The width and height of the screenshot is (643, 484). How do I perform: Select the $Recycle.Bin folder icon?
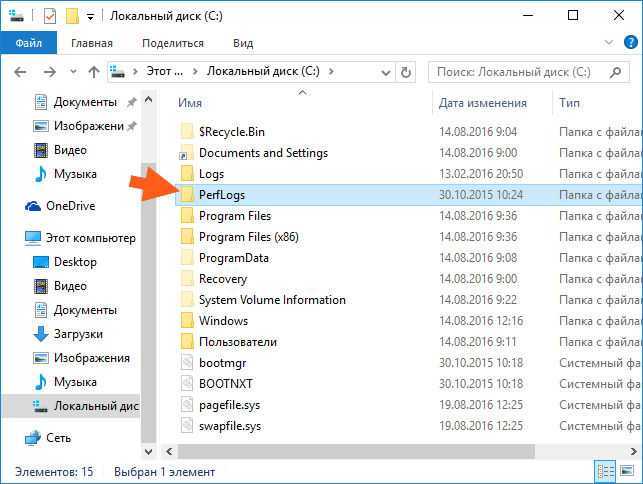pos(187,132)
